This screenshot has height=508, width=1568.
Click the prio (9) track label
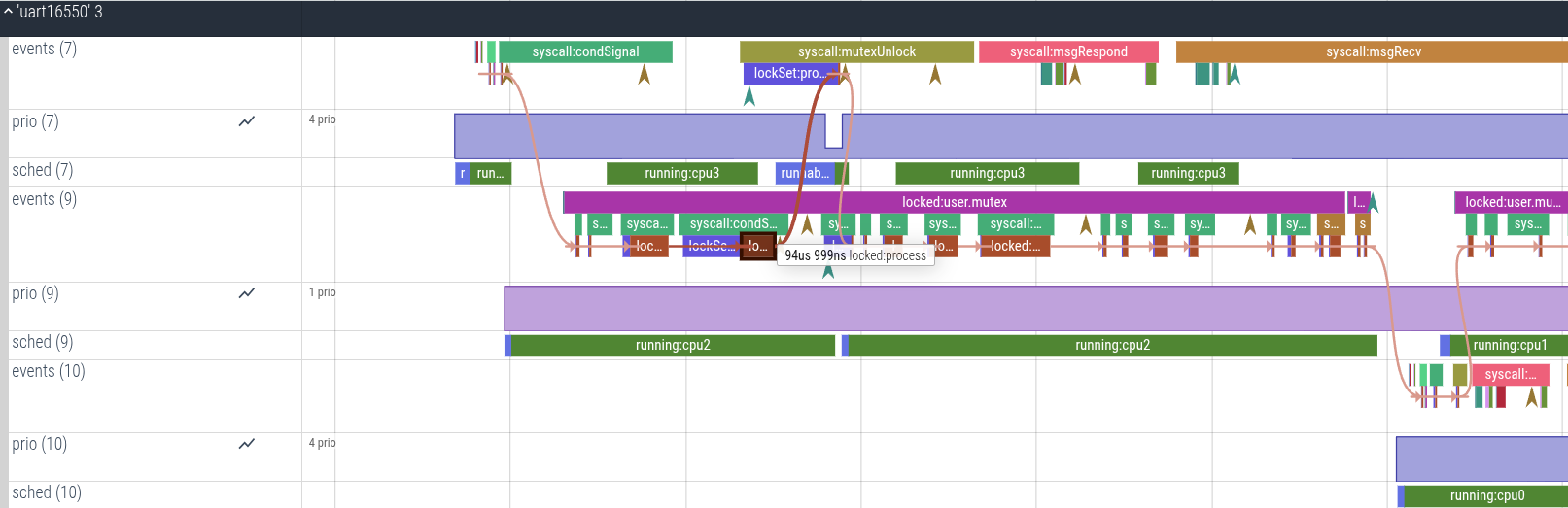tap(35, 293)
